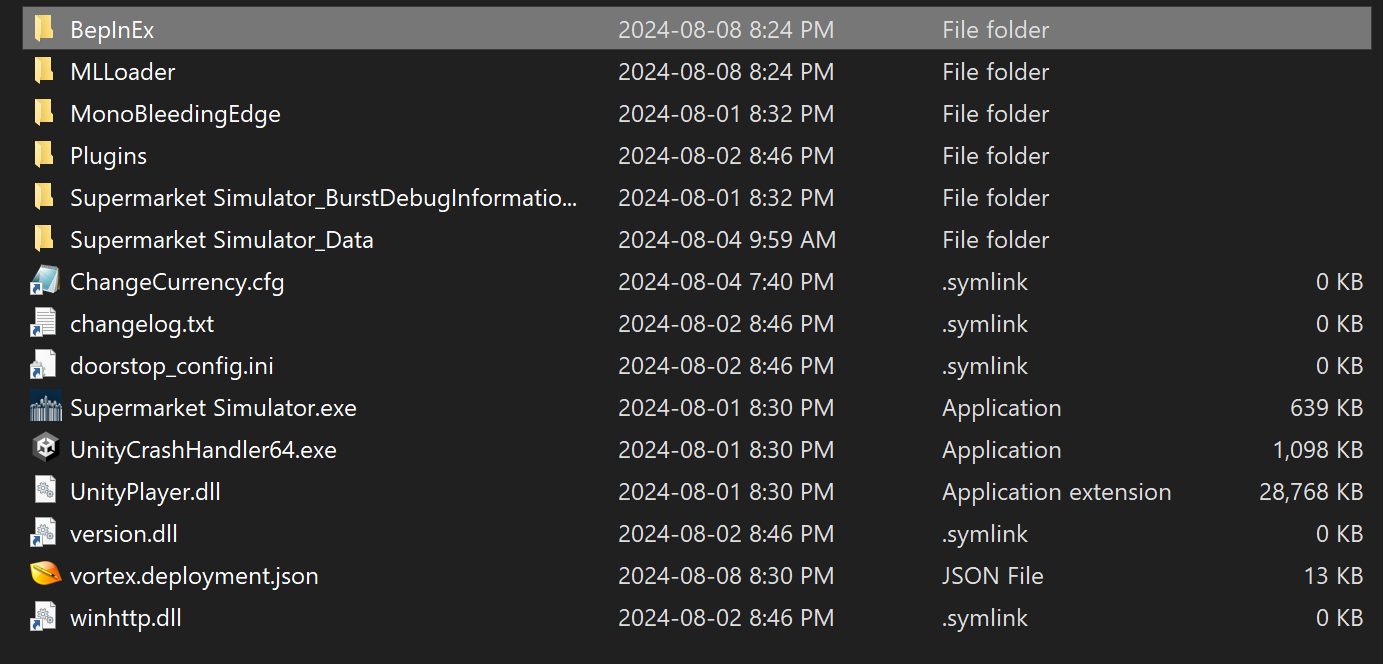This screenshot has height=664, width=1383.
Task: Select the BepInEx folder name
Action: (x=112, y=30)
